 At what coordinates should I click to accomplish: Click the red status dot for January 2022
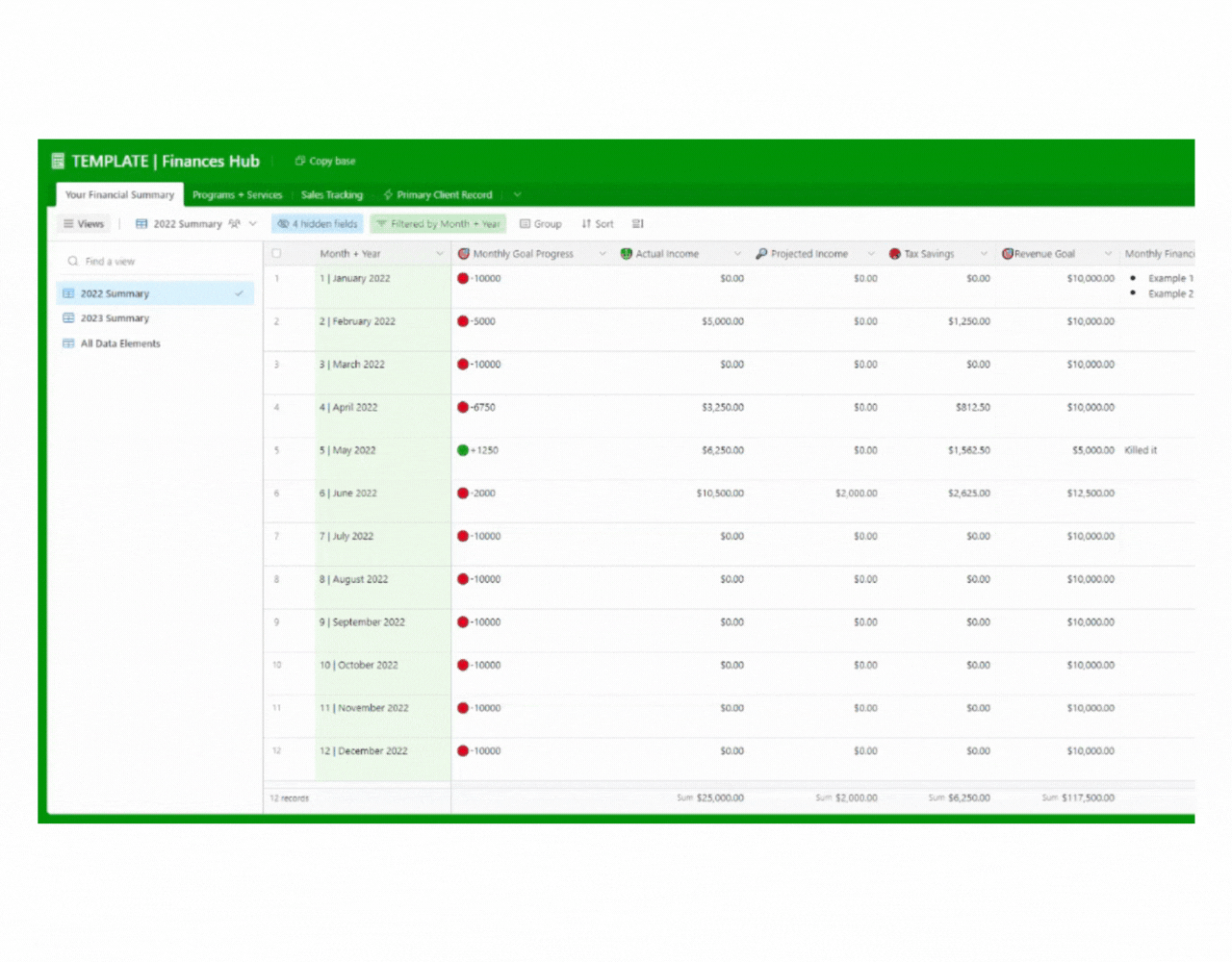point(463,278)
